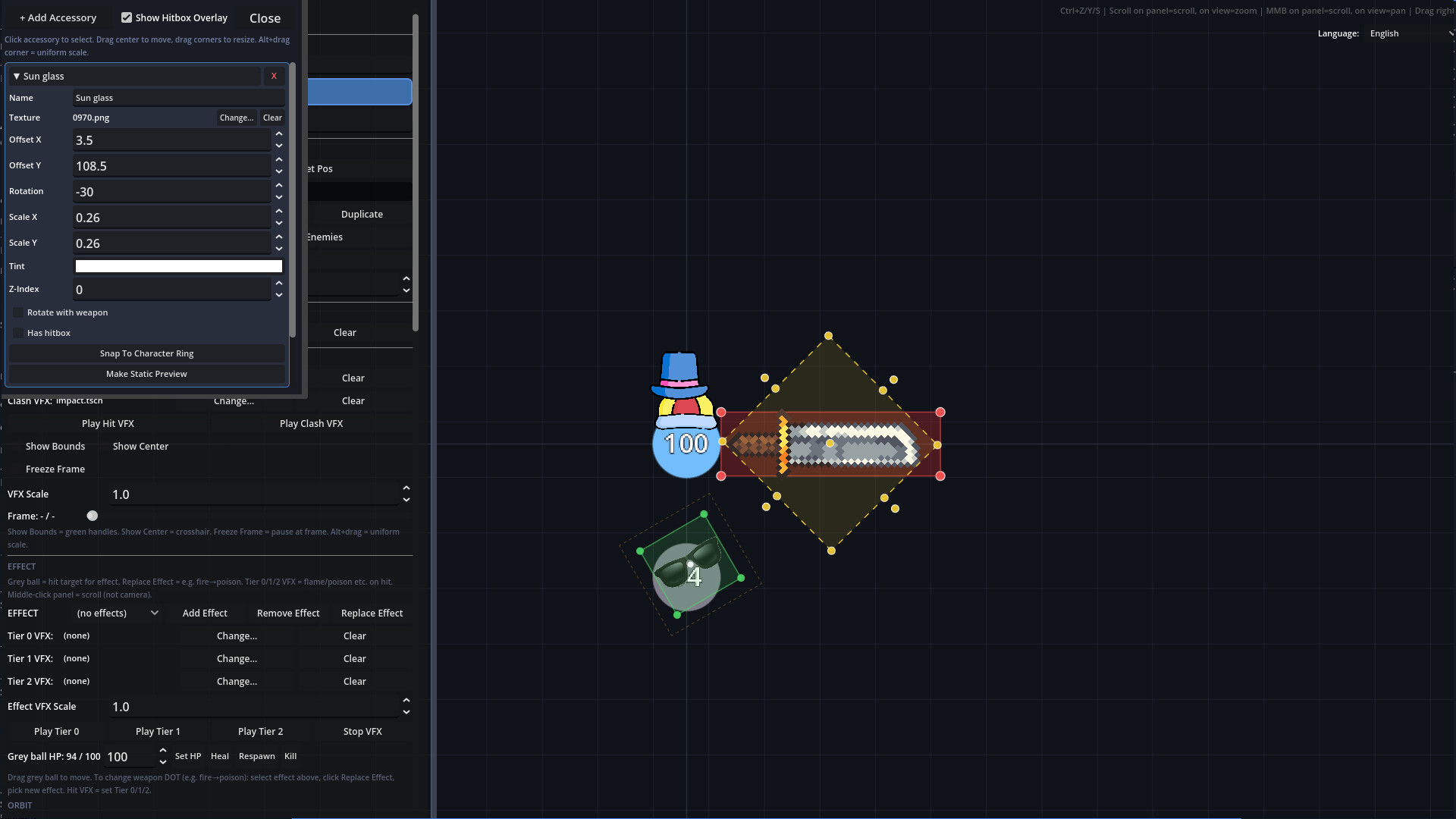This screenshot has width=1456, height=819.
Task: Click + Add Accessory
Action: click(58, 17)
